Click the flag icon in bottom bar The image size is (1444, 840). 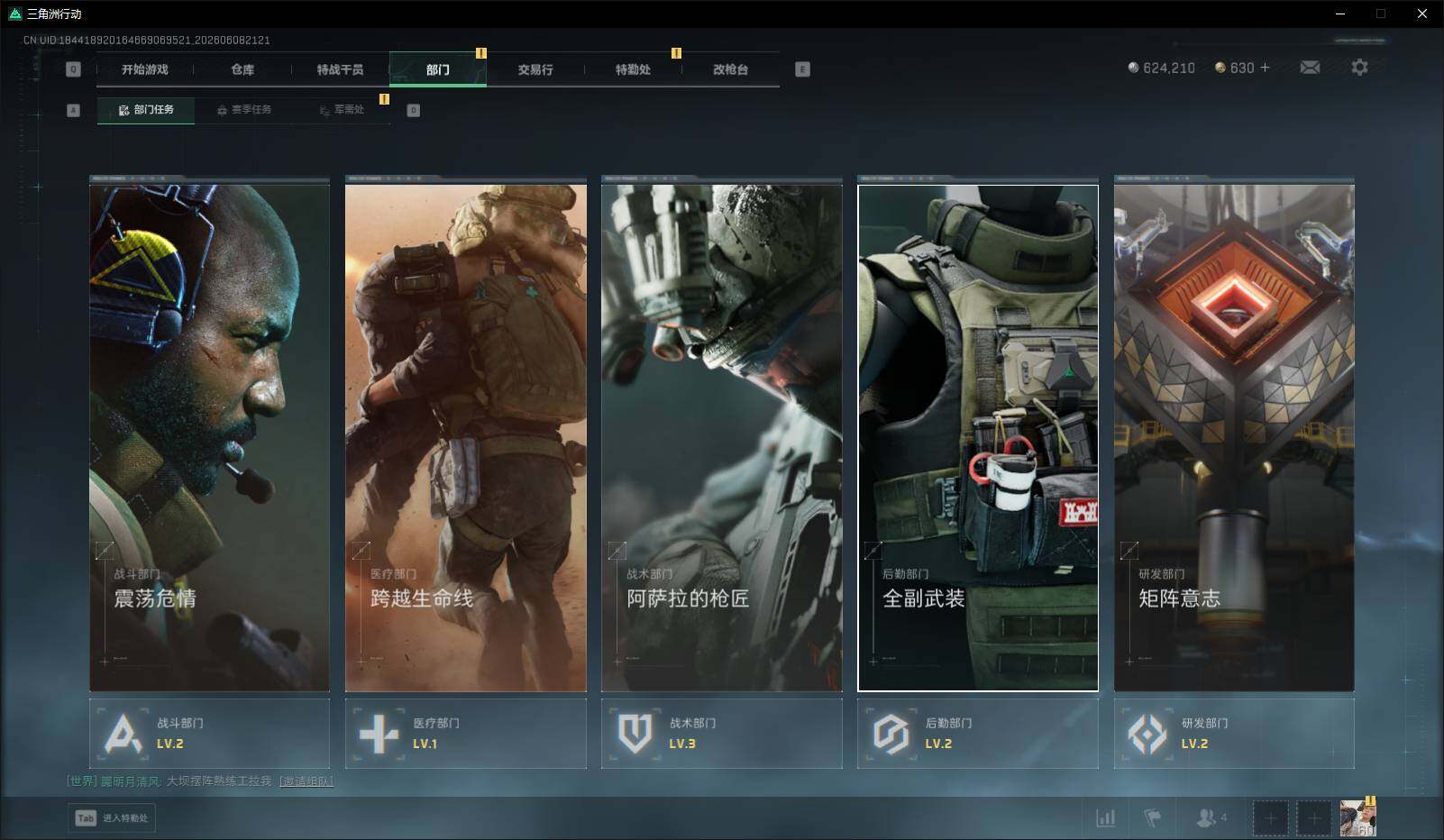click(1152, 818)
